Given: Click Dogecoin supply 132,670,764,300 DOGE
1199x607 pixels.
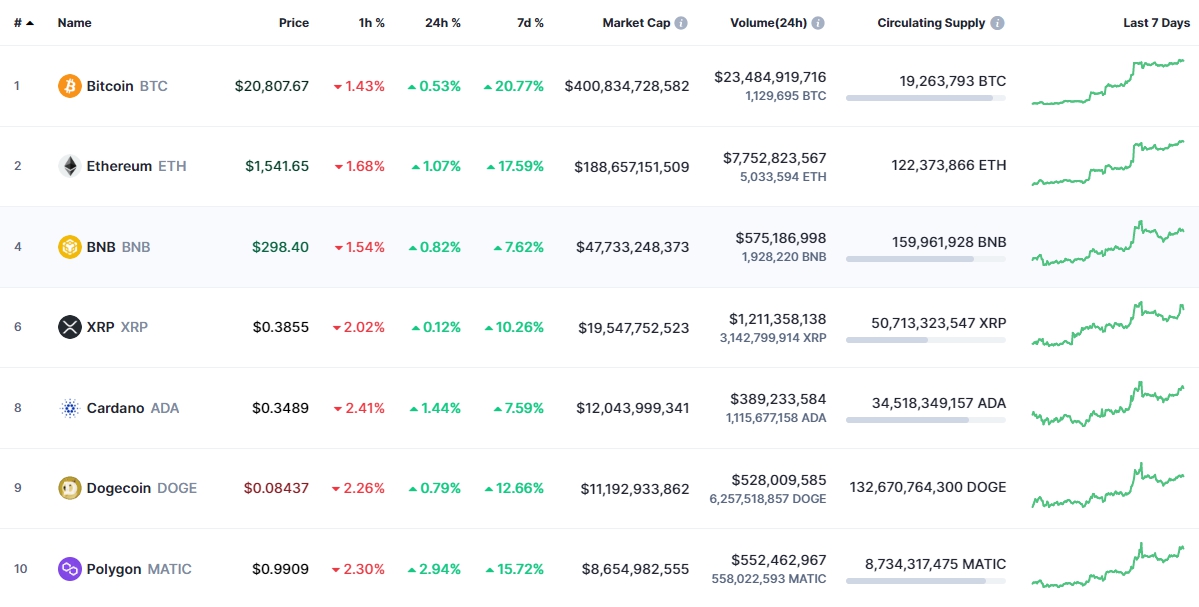Looking at the screenshot, I should (x=928, y=487).
